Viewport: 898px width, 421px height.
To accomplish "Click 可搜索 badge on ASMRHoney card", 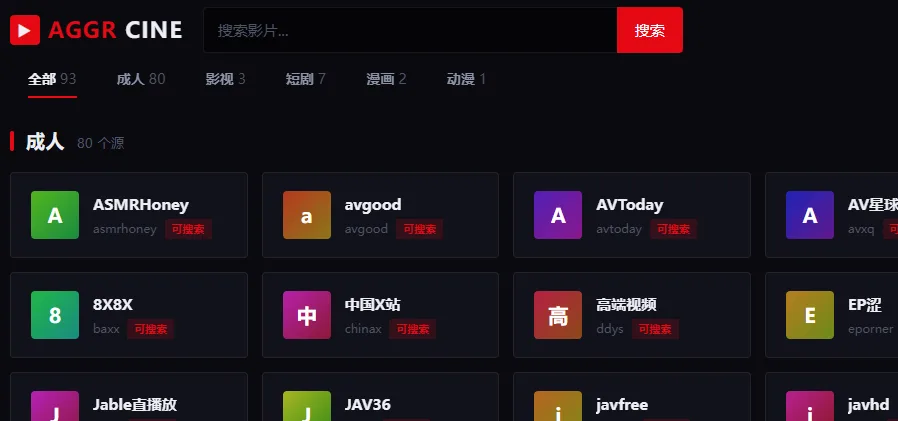I will click(x=188, y=229).
